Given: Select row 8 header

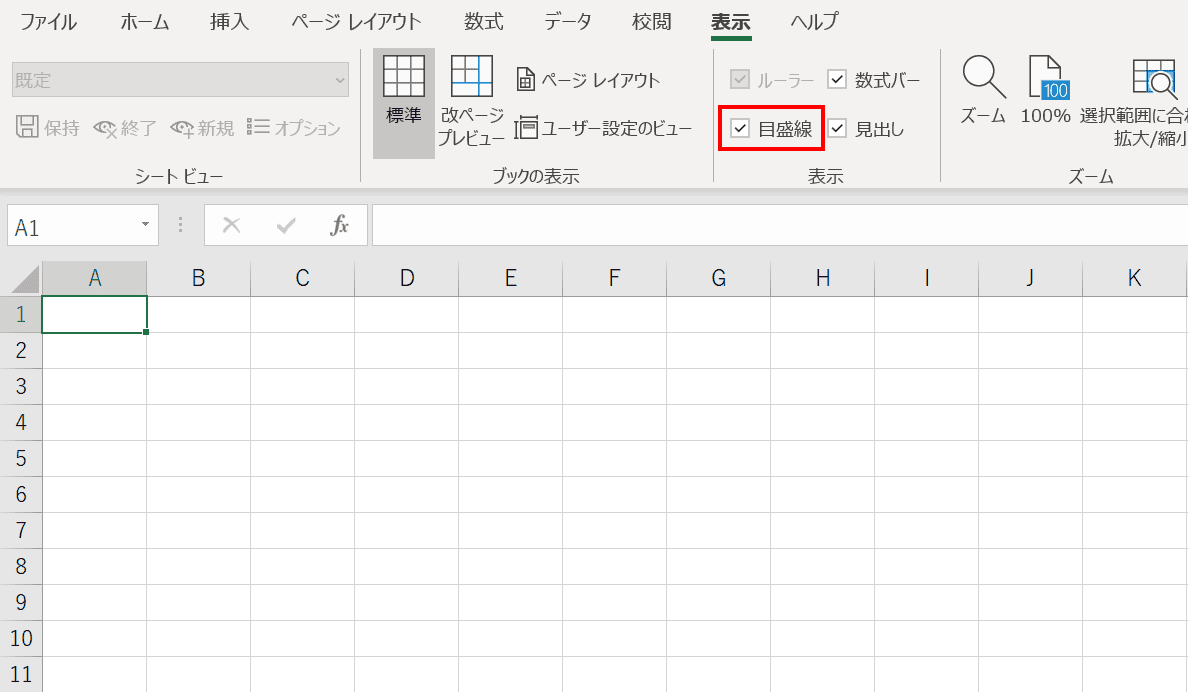Looking at the screenshot, I should tap(21, 566).
